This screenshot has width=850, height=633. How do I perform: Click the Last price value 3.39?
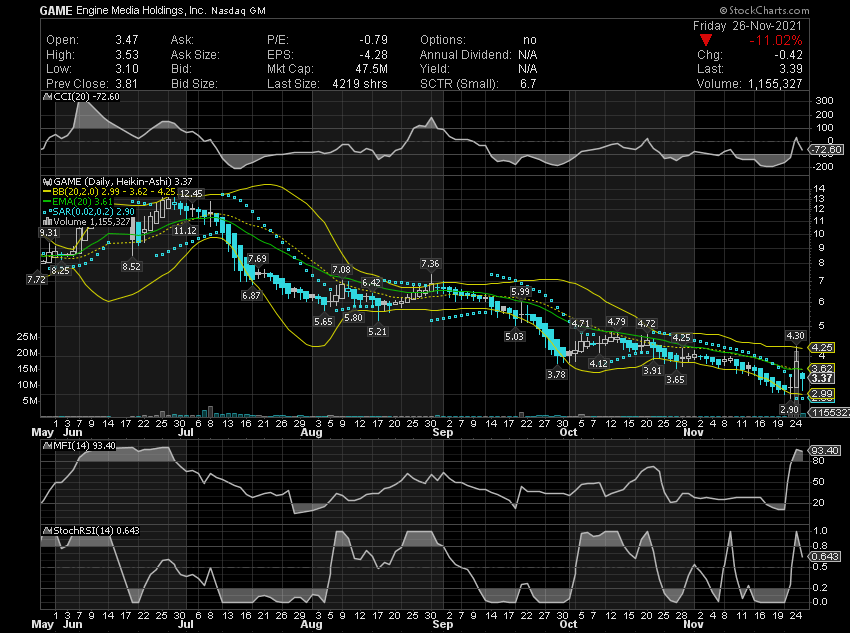790,69
